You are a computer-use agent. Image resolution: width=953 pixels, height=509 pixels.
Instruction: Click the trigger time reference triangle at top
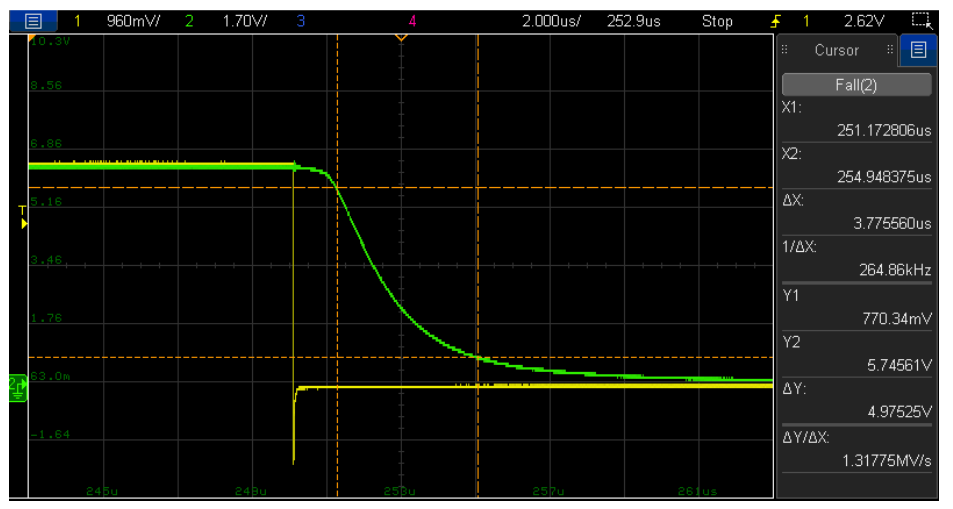click(401, 38)
